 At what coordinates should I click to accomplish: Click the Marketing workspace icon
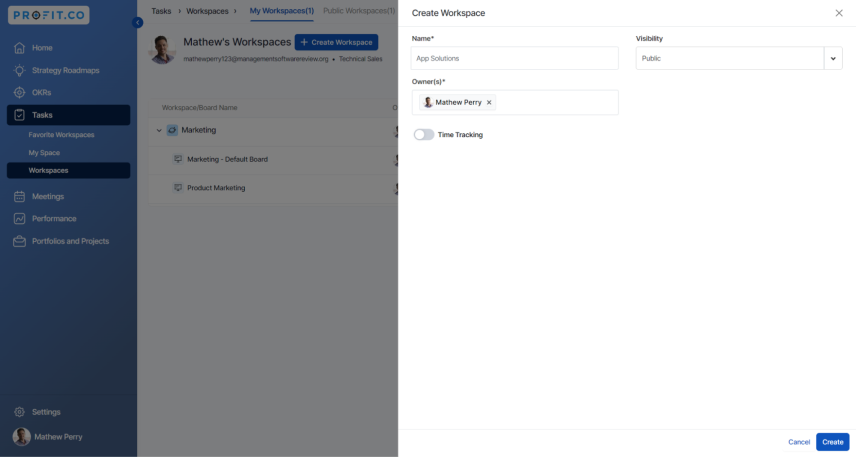click(172, 130)
